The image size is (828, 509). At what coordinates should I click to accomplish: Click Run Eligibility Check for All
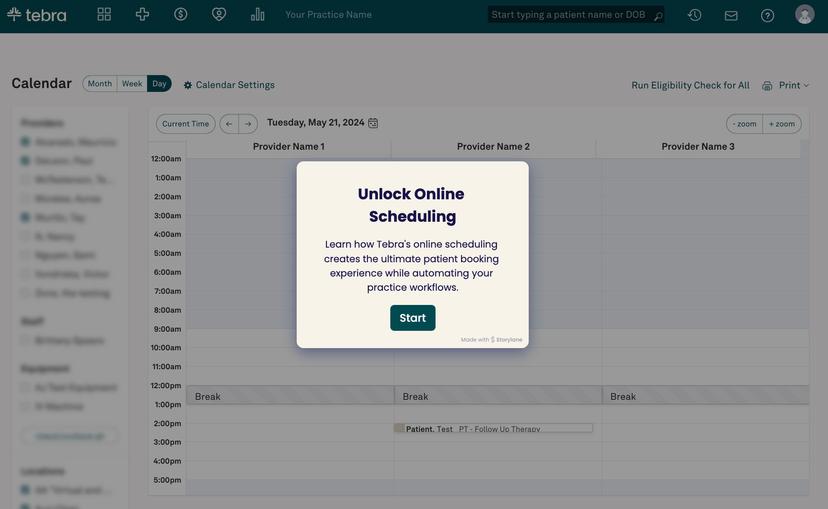click(x=690, y=86)
